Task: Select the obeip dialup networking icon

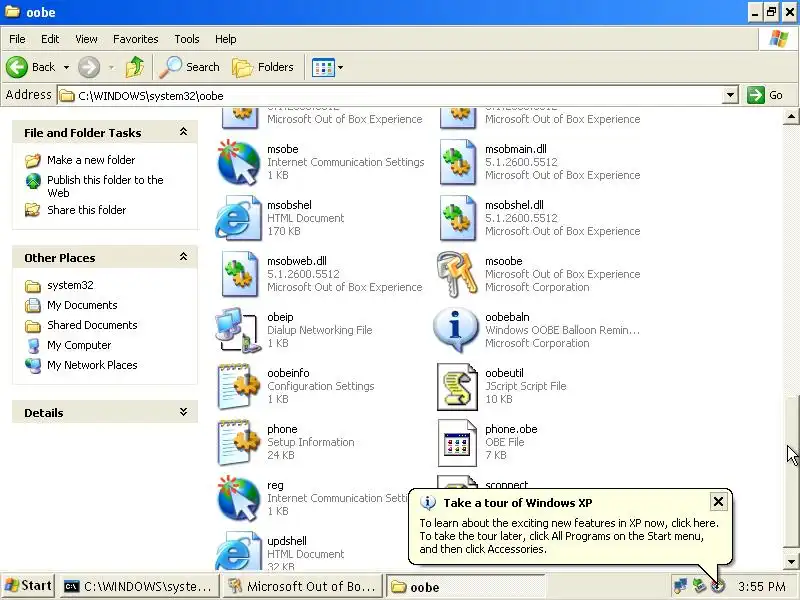Action: pos(238,330)
